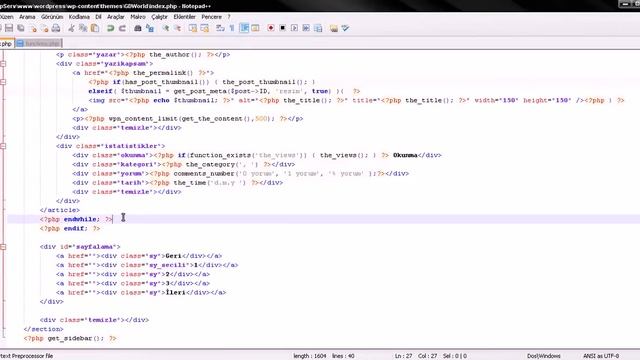Viewport: 640px width, 360px height.
Task: Click the Save All files icon
Action: point(21,28)
